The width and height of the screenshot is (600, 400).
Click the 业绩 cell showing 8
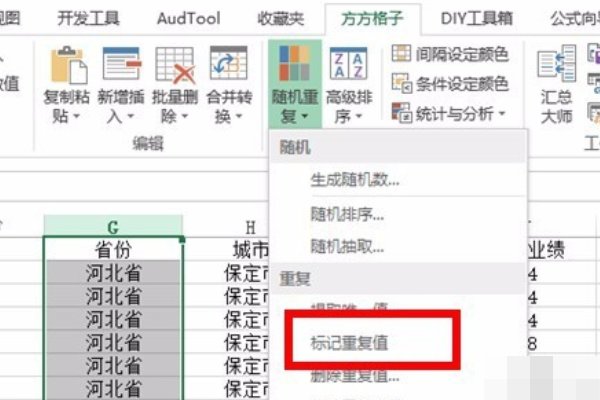point(533,344)
